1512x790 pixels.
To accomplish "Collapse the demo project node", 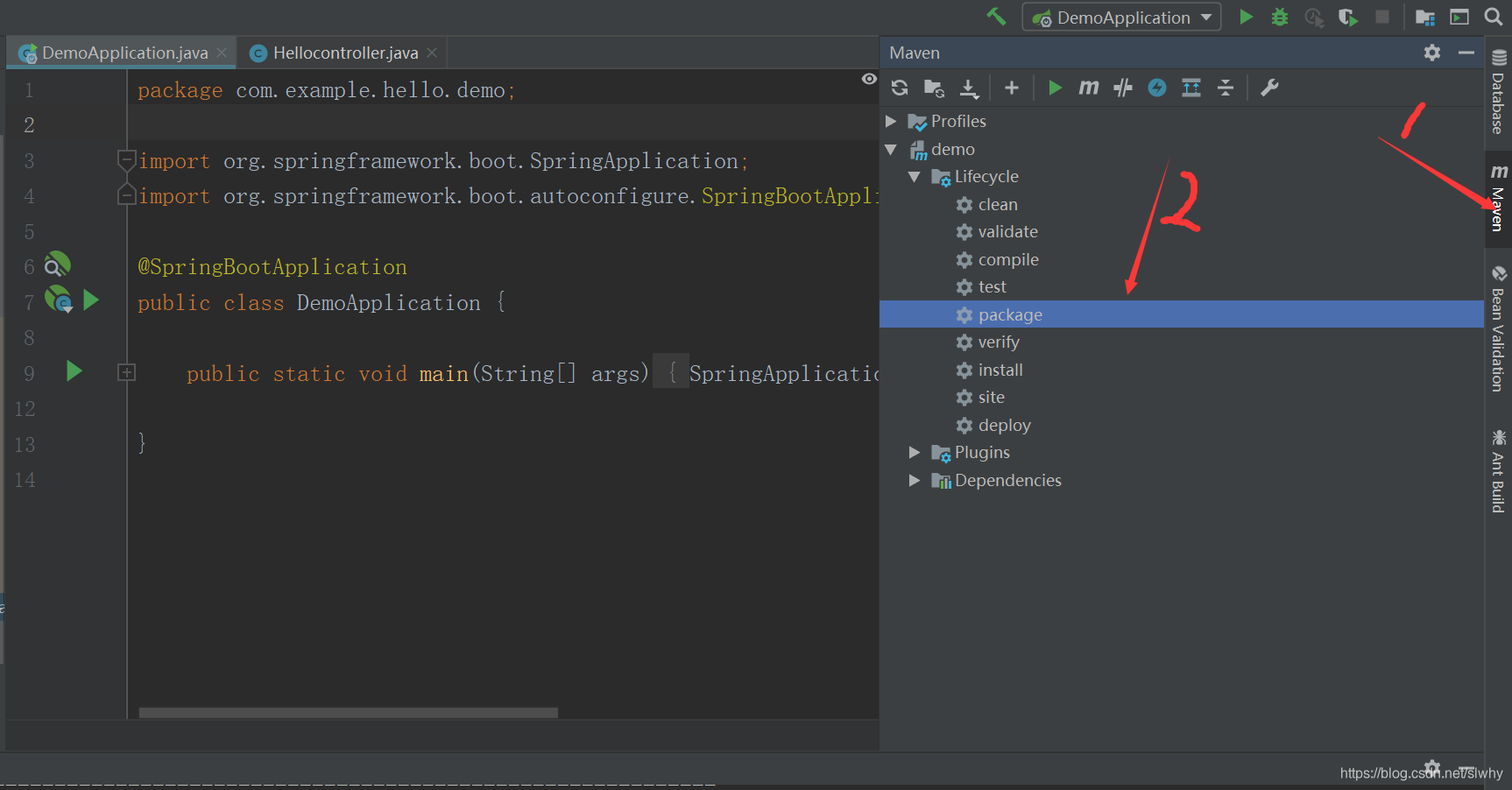I will click(891, 150).
